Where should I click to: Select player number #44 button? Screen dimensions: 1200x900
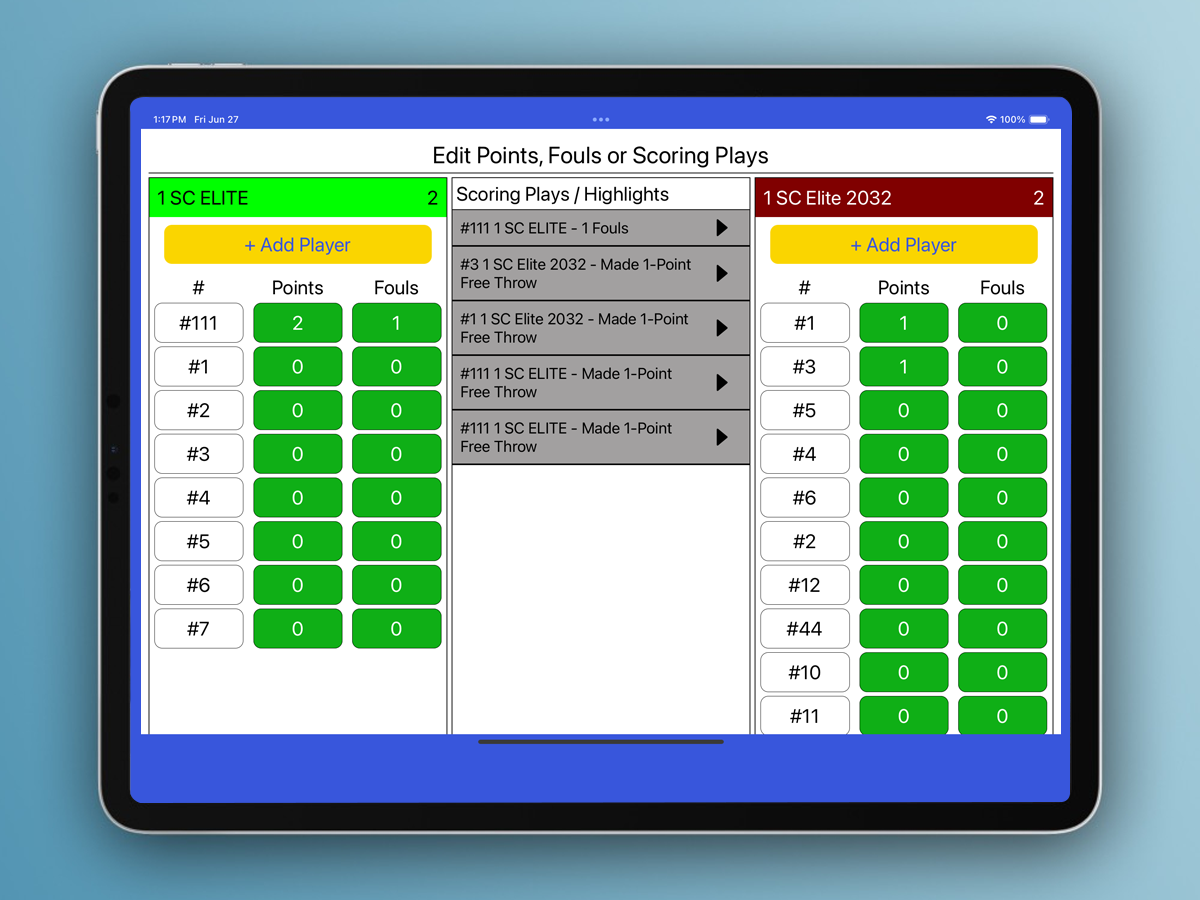click(804, 629)
